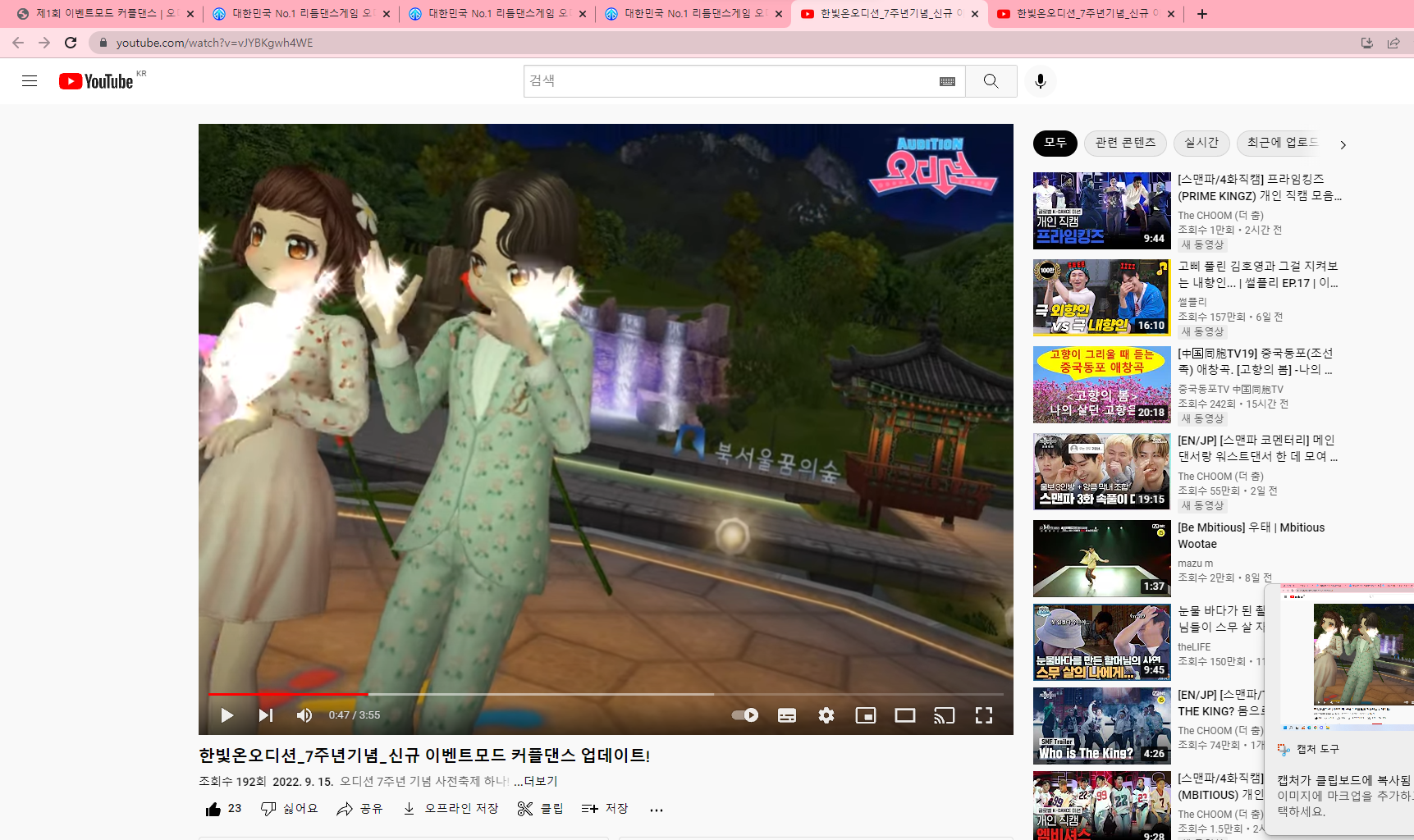
Task: Switch to last 한빛온오디션 YouTube tab
Action: (x=1085, y=14)
